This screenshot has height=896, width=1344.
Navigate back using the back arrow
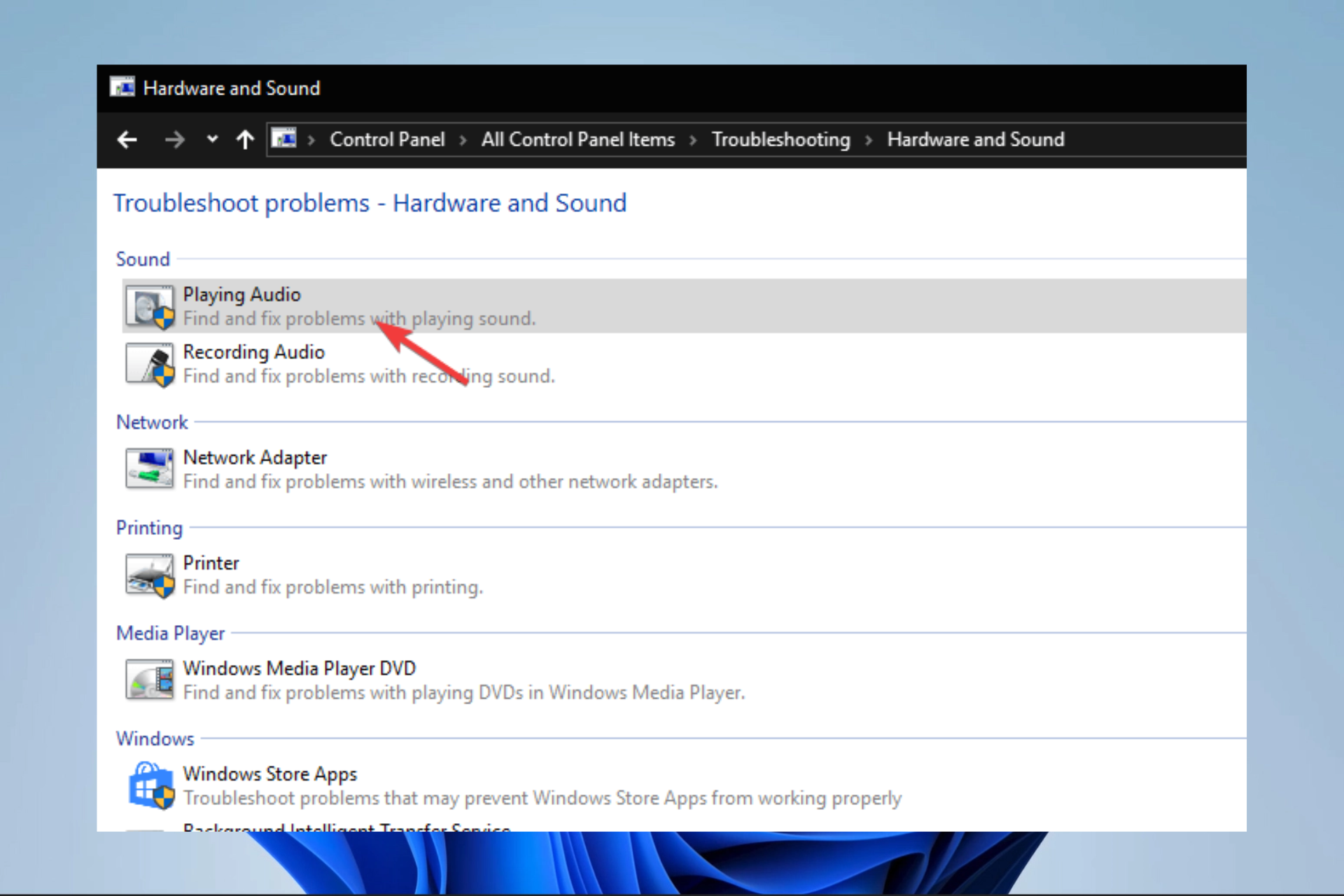tap(128, 139)
